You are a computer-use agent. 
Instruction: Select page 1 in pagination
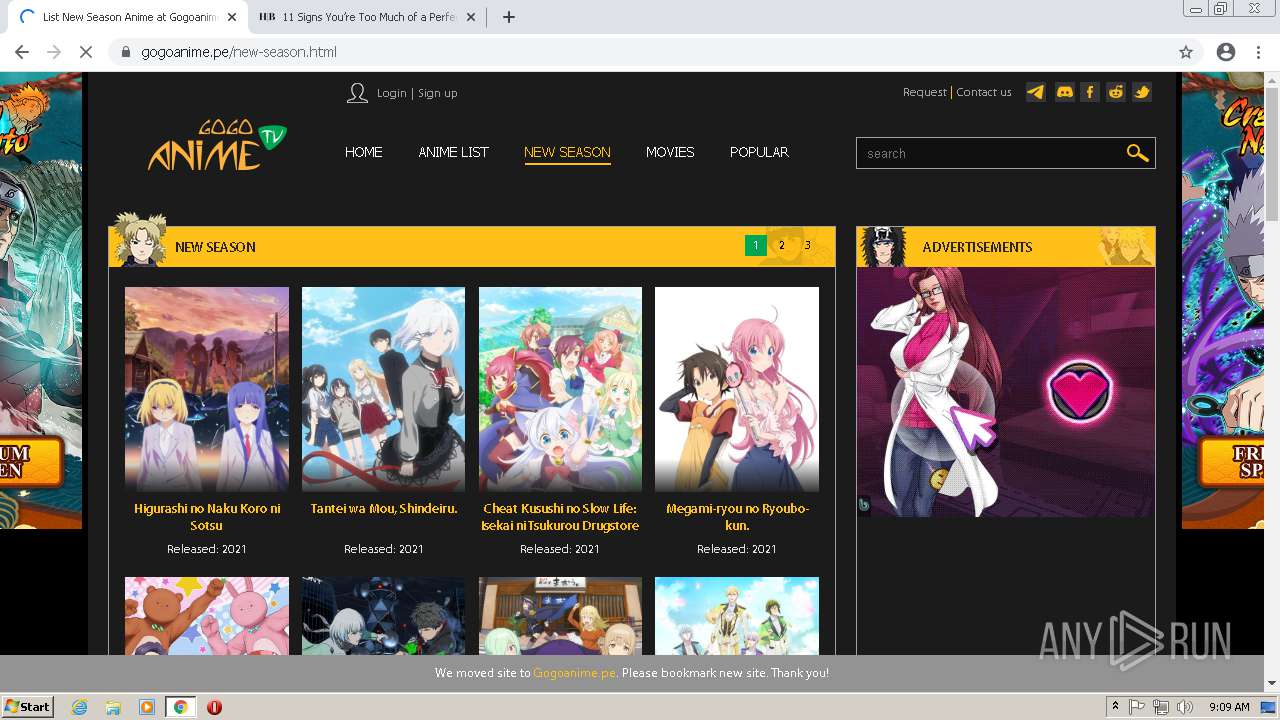756,246
